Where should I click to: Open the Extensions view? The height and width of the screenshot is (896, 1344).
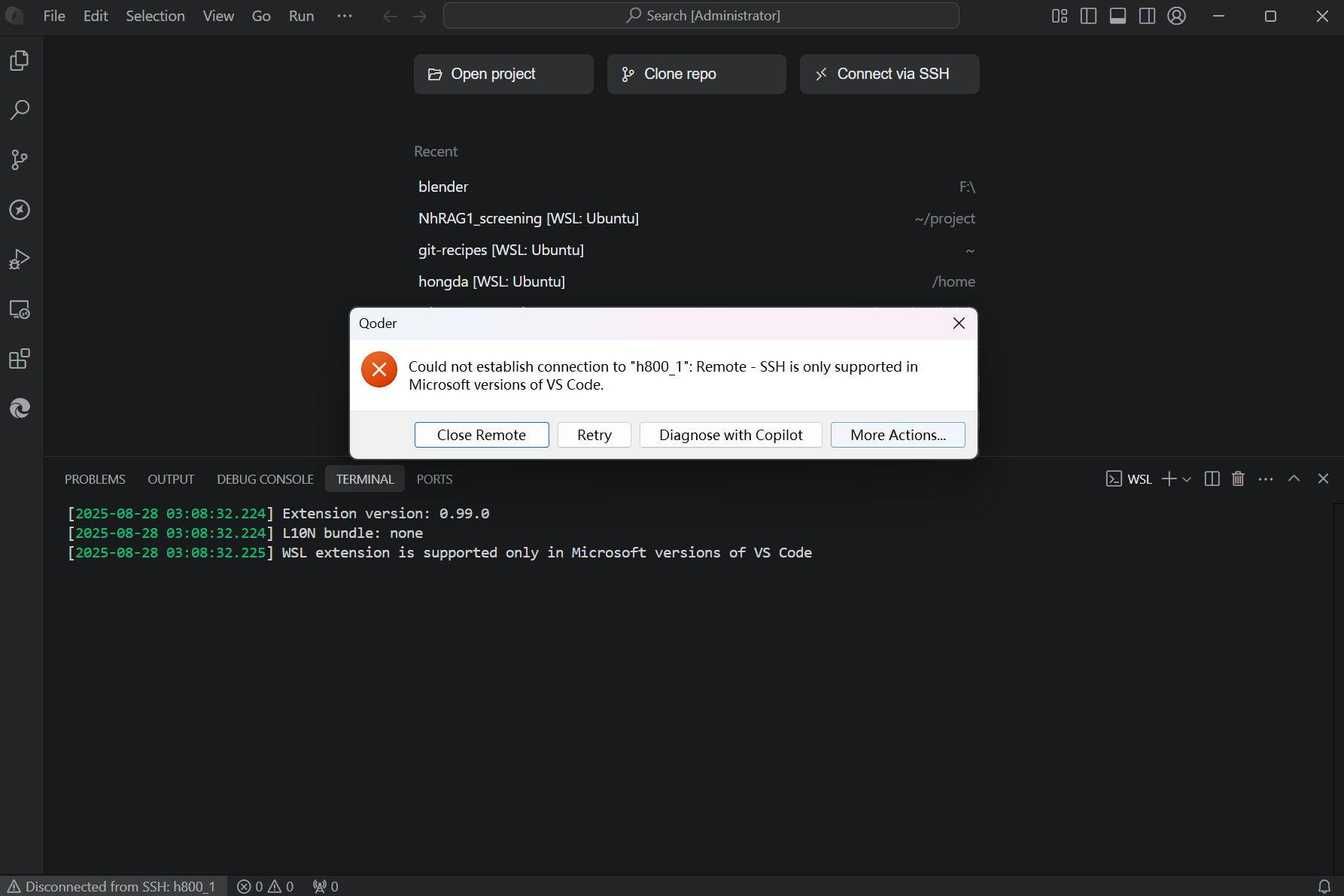click(20, 359)
